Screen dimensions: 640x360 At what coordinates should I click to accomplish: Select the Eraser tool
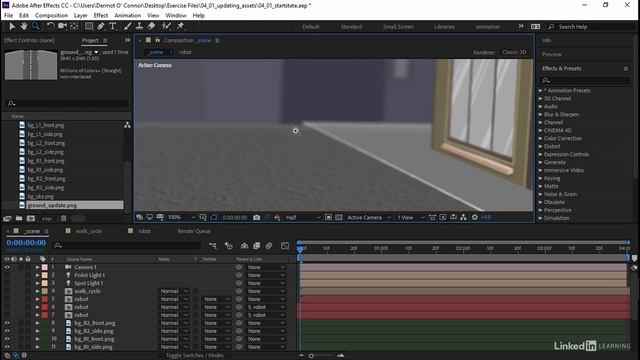point(151,27)
